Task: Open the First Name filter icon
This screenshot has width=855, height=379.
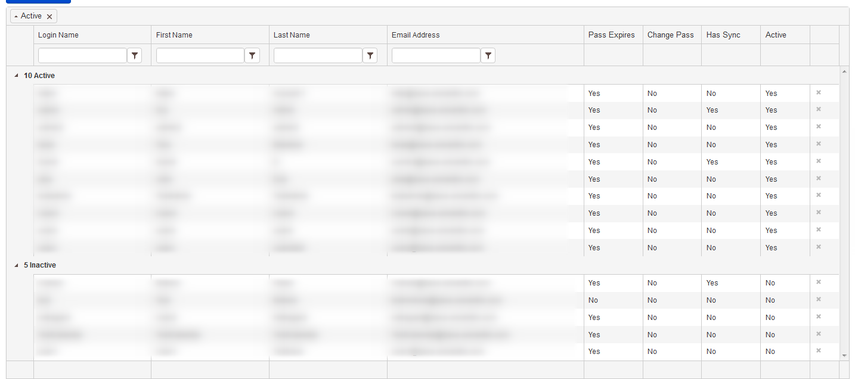Action: coord(252,56)
